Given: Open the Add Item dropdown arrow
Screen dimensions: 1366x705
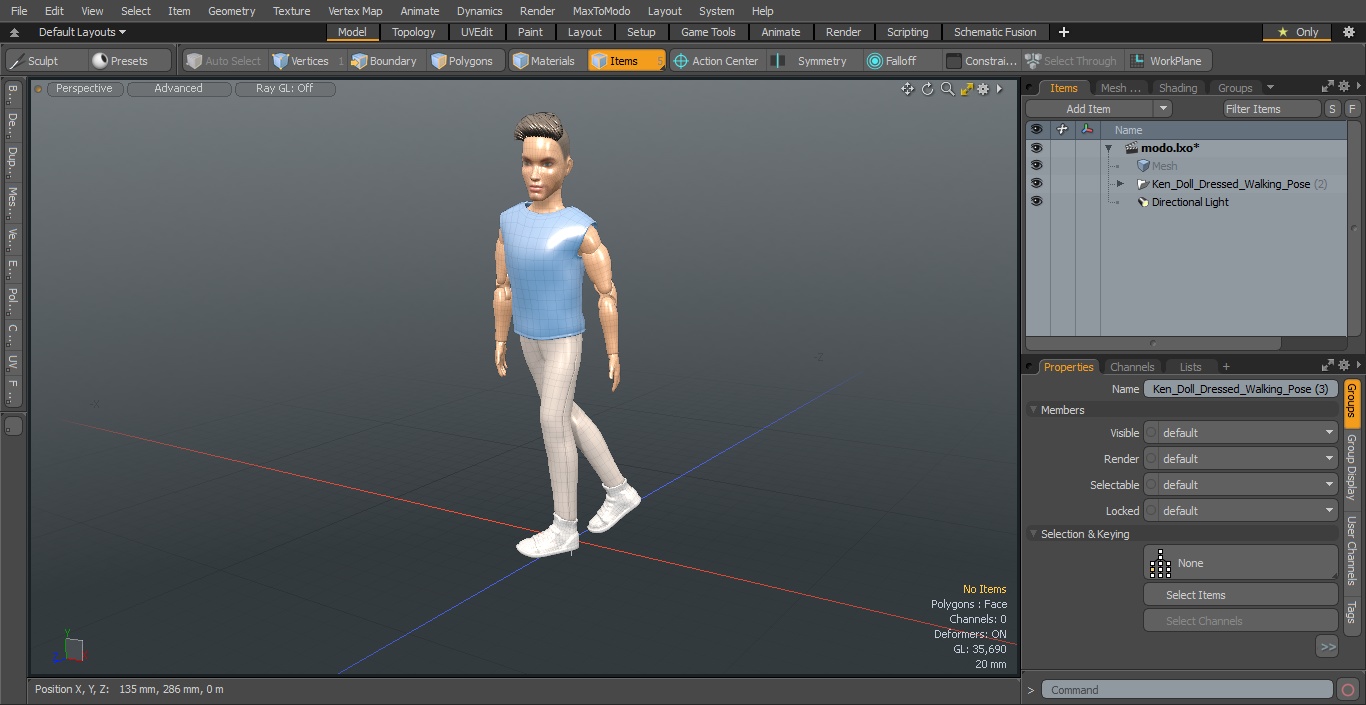Looking at the screenshot, I should click(x=1162, y=109).
